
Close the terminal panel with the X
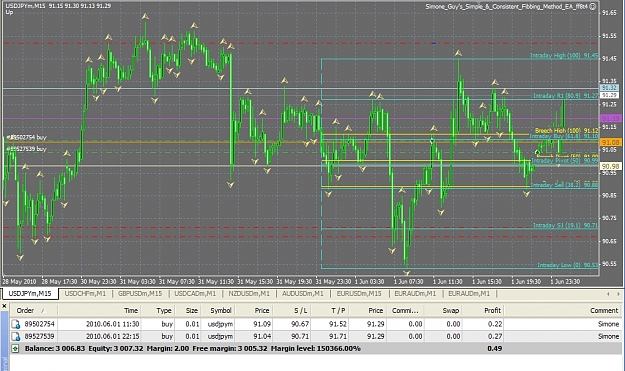click(x=4, y=306)
